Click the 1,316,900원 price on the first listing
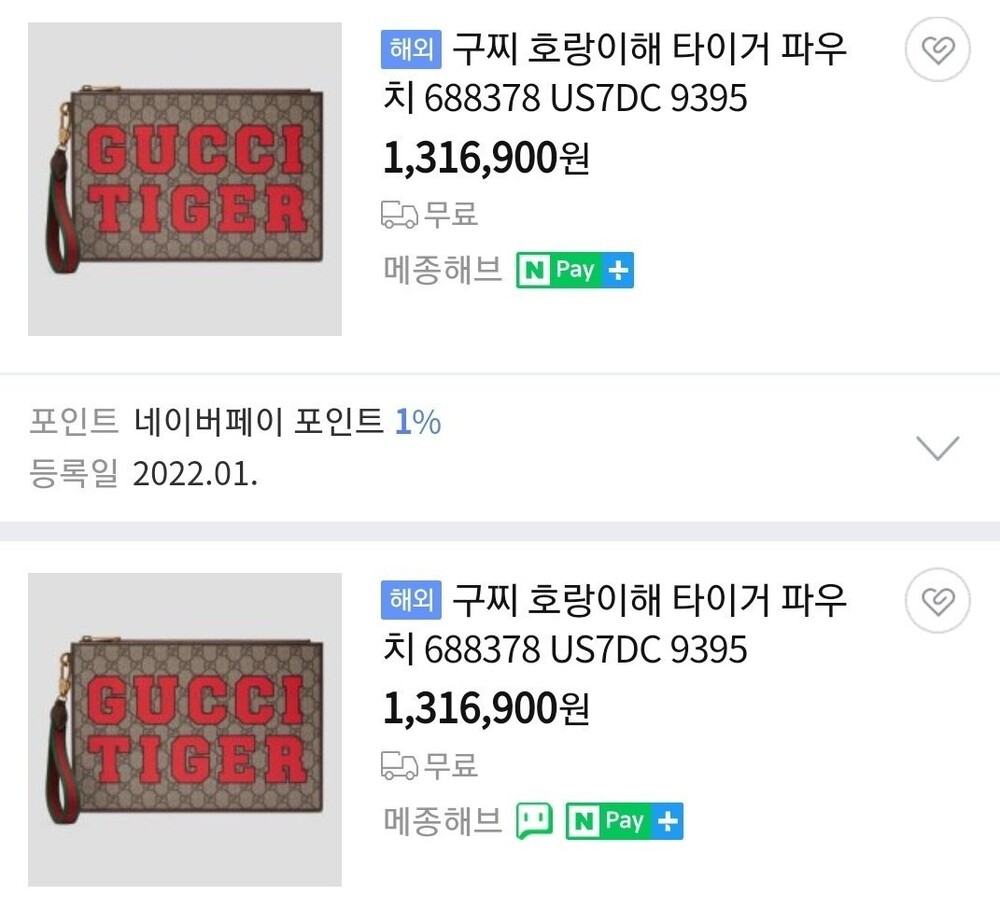The height and width of the screenshot is (922, 1000). [x=486, y=157]
